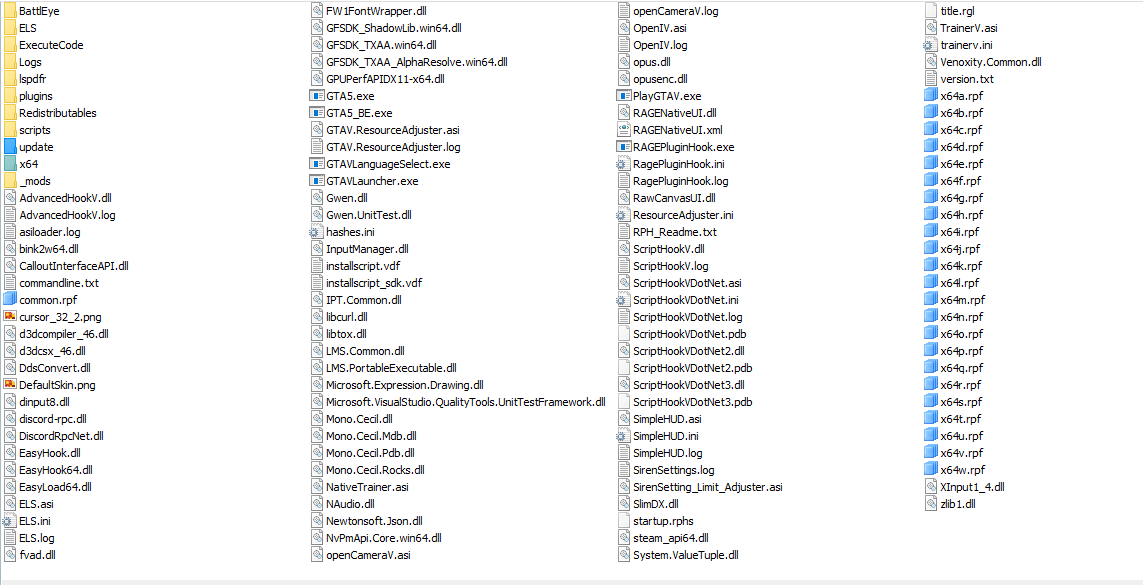Click the x64a.rpf archive icon
1143x585 pixels.
(x=929, y=96)
